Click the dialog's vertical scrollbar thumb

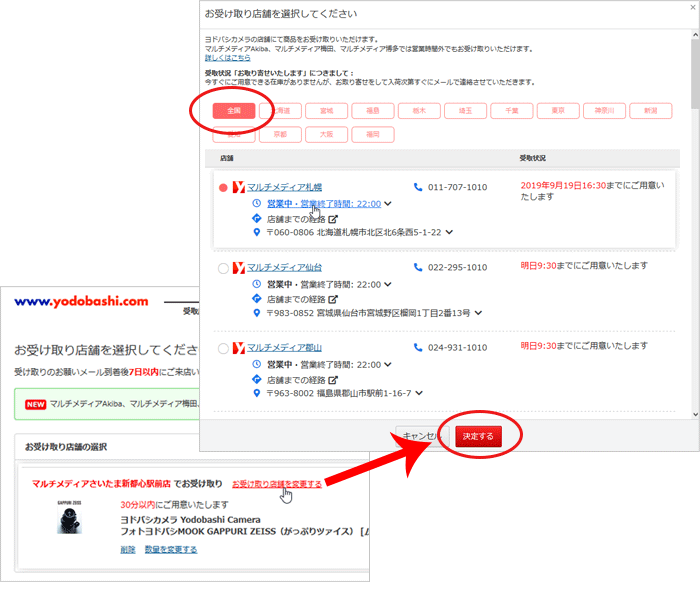695,74
